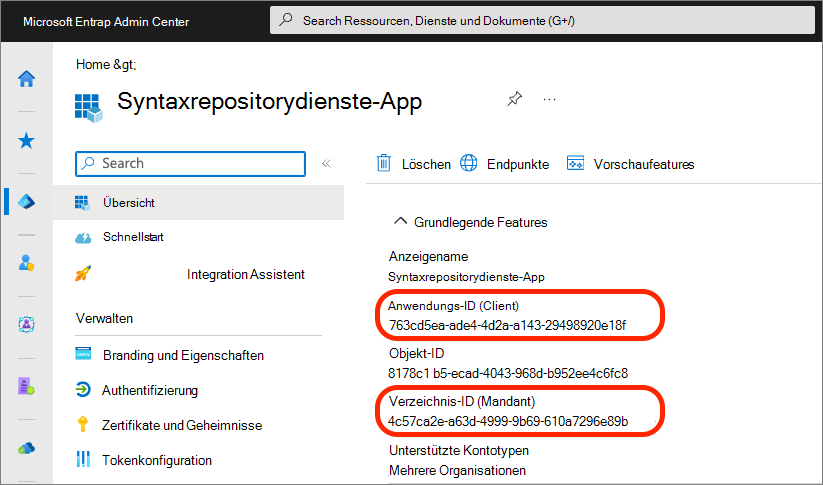The image size is (823, 485).
Task: Collapse the side menu with double chevron
Action: 326,163
